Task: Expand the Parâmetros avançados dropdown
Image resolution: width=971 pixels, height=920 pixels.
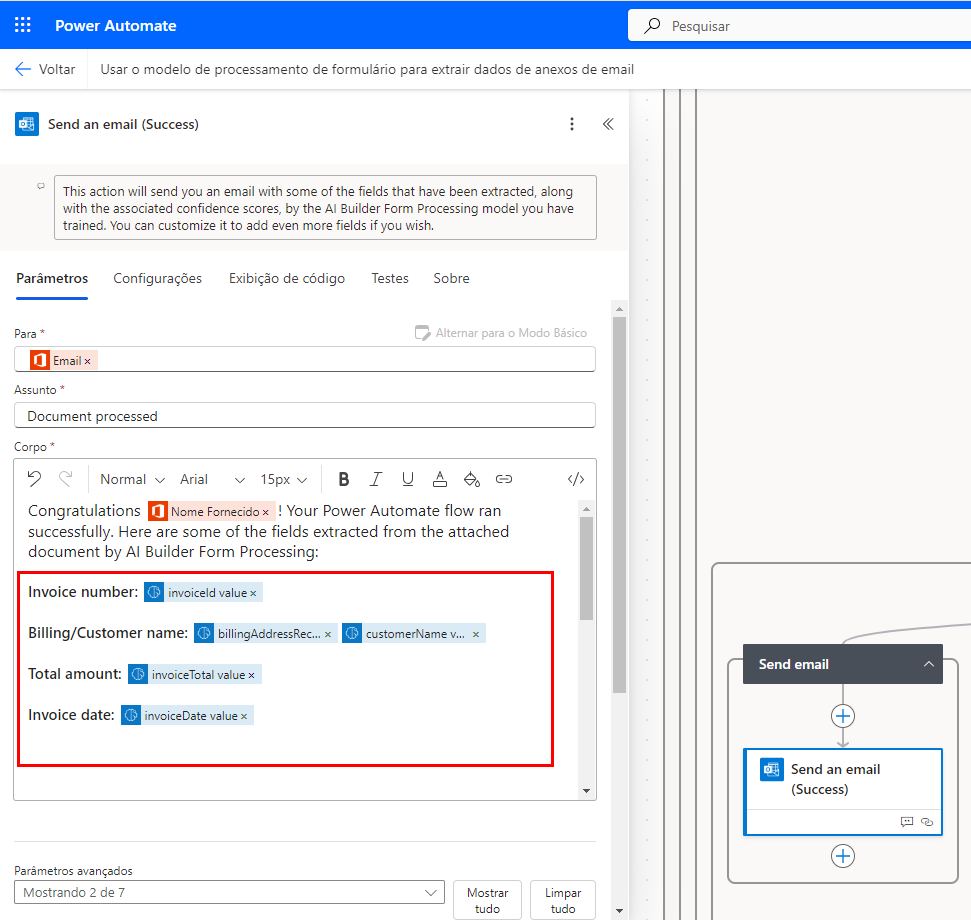Action: pyautogui.click(x=230, y=893)
